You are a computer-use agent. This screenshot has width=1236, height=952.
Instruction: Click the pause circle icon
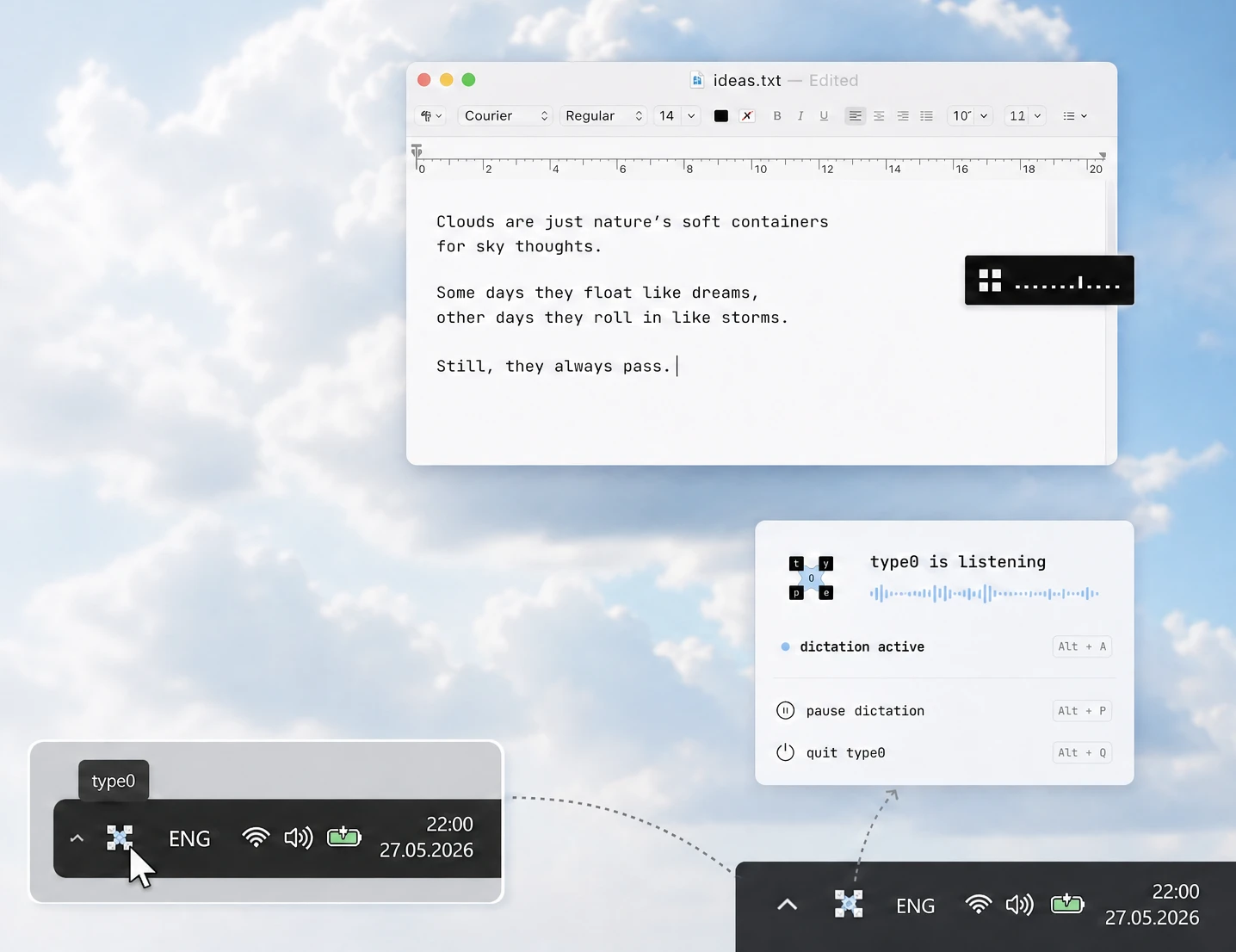(785, 710)
